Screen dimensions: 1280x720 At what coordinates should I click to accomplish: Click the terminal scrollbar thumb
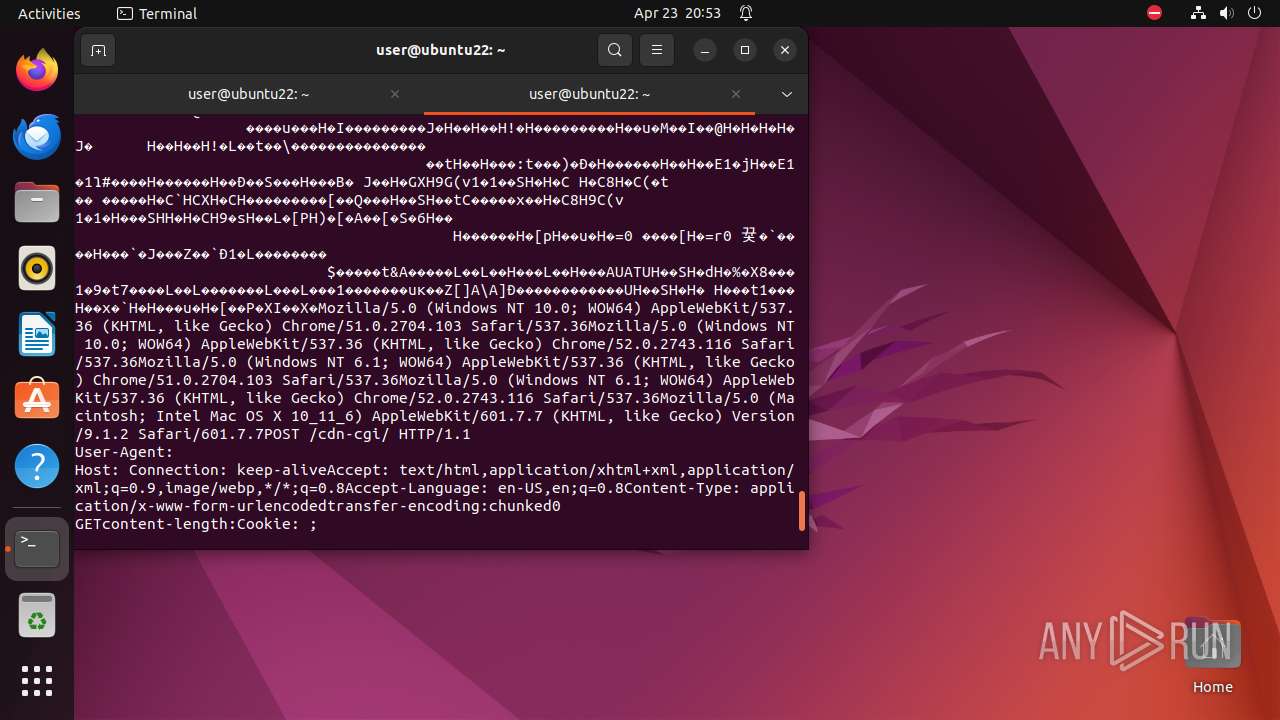[802, 511]
